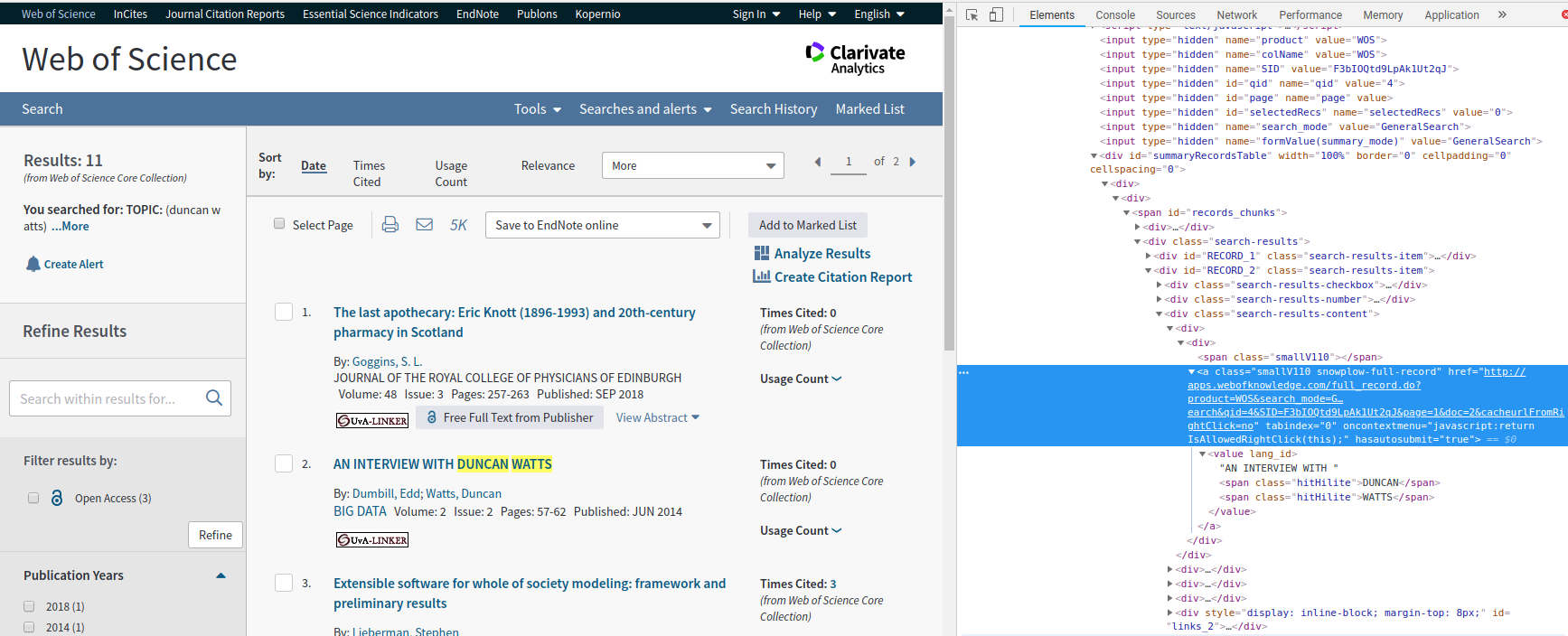Screen dimensions: 1568x636
Task: Go to previous results page arrow
Action: pos(818,162)
